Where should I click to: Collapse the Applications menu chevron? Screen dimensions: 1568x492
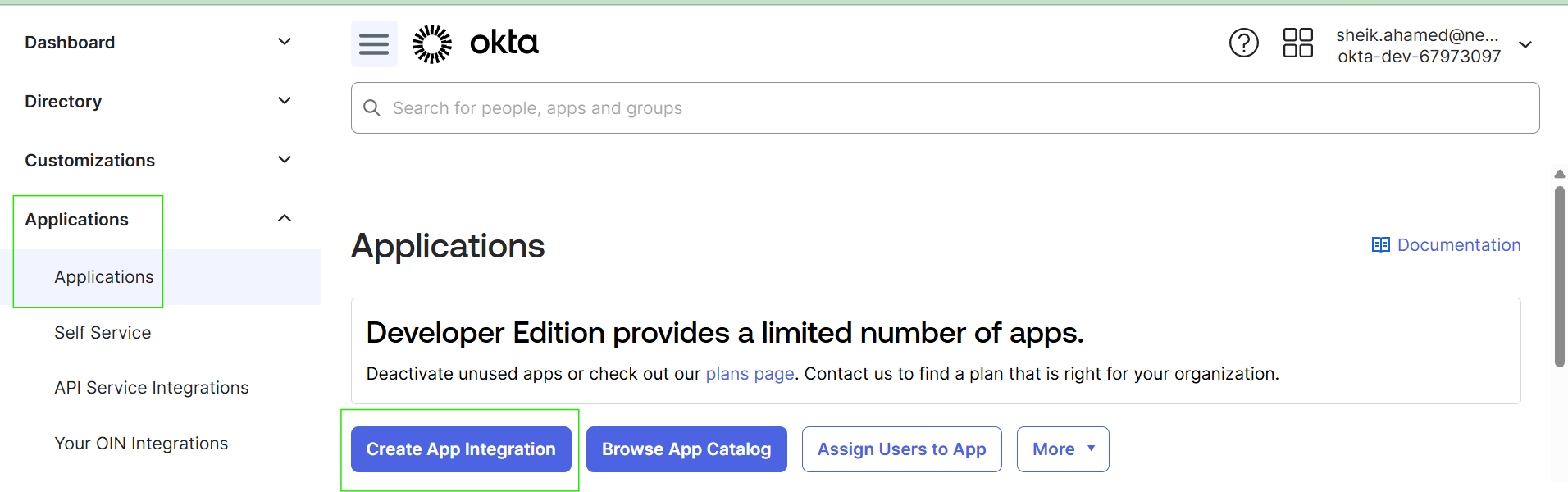[285, 218]
